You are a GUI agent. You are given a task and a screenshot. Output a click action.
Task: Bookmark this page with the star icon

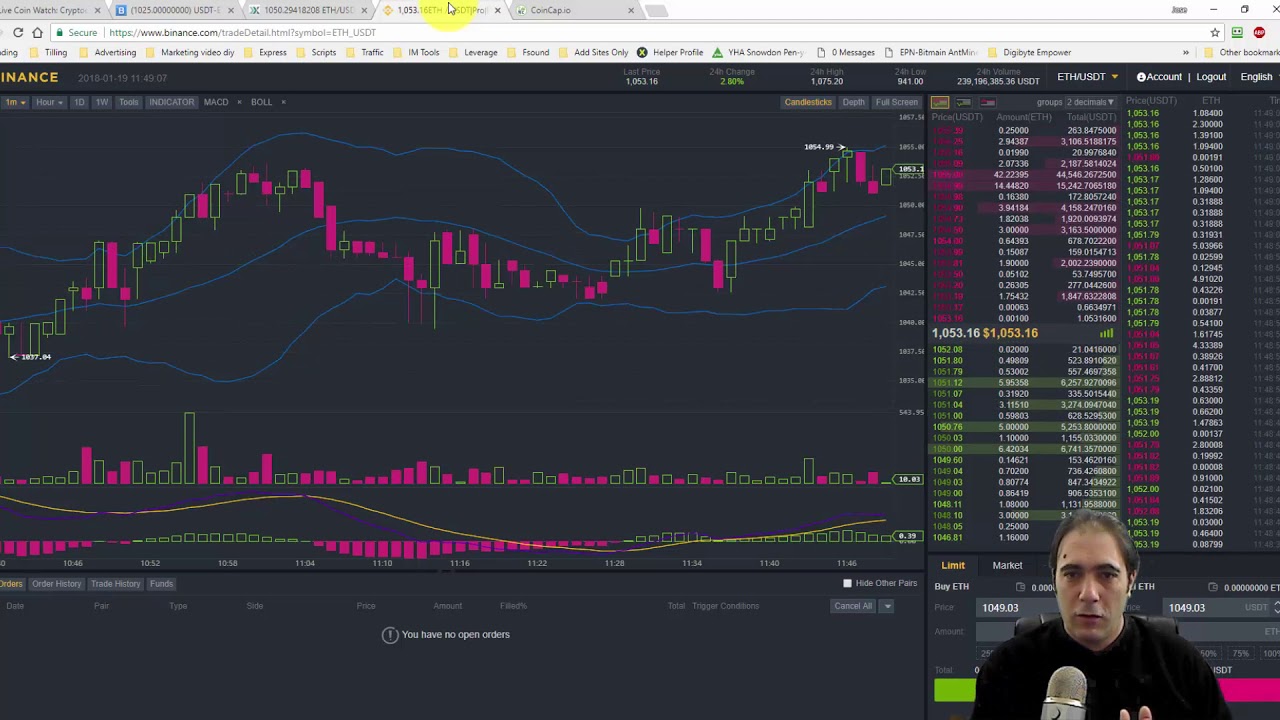click(x=1215, y=33)
